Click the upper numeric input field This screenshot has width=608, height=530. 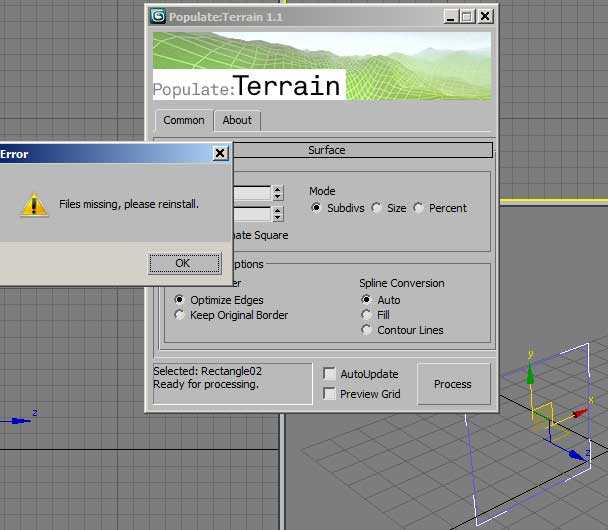252,193
